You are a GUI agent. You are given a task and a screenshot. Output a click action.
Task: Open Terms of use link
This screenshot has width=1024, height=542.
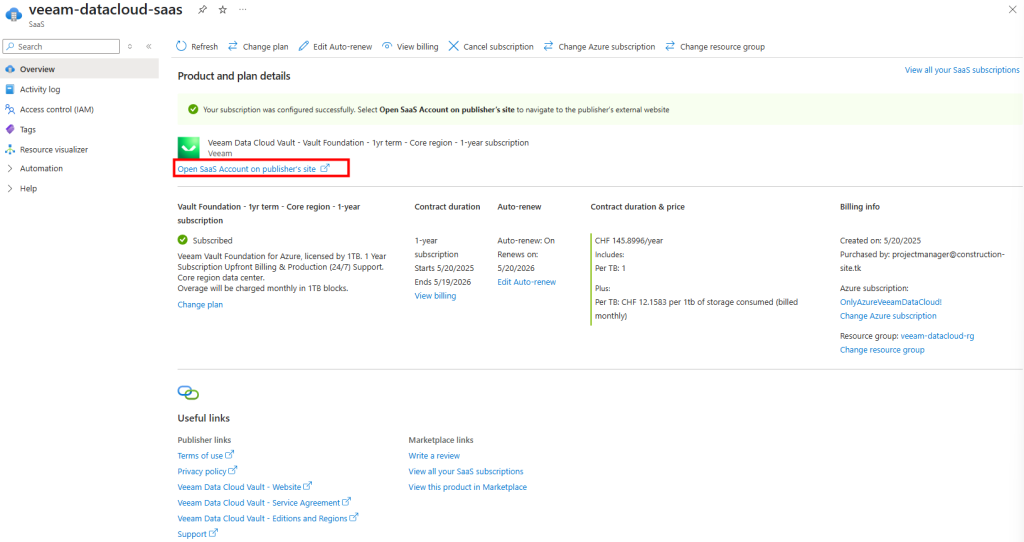(205, 455)
